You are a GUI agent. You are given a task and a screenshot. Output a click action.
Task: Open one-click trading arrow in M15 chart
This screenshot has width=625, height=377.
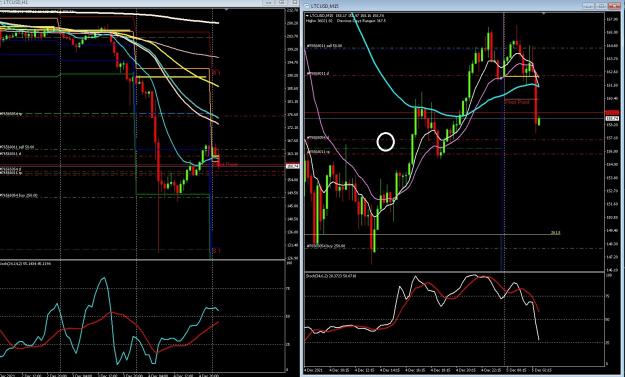pyautogui.click(x=307, y=16)
